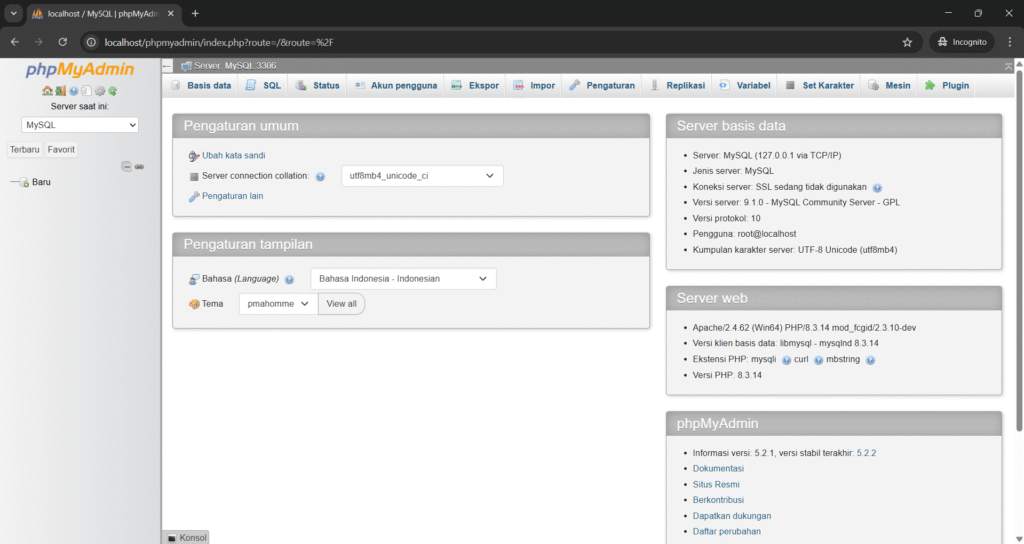Screen dimensions: 1024x544
Task: Open the Status tab
Action: [x=317, y=86]
